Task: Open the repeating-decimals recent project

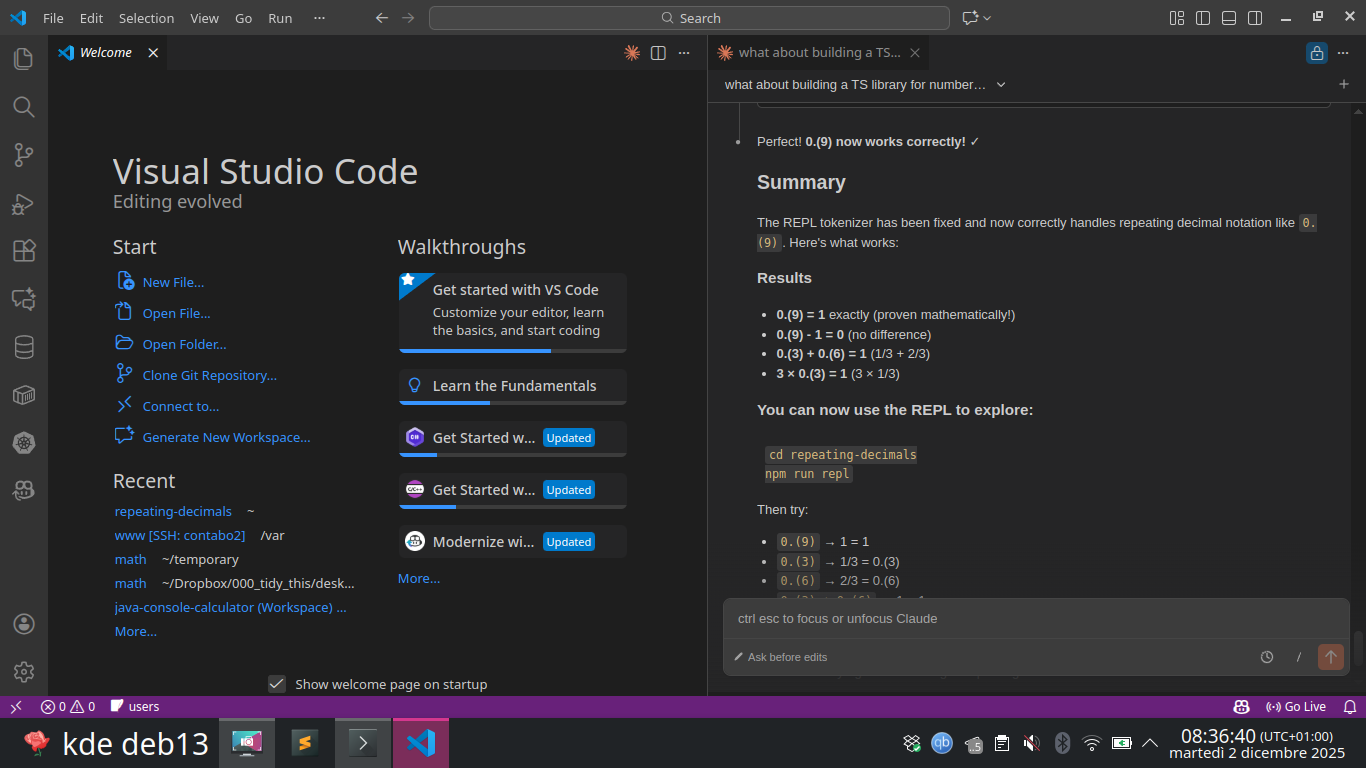Action: pos(173,511)
